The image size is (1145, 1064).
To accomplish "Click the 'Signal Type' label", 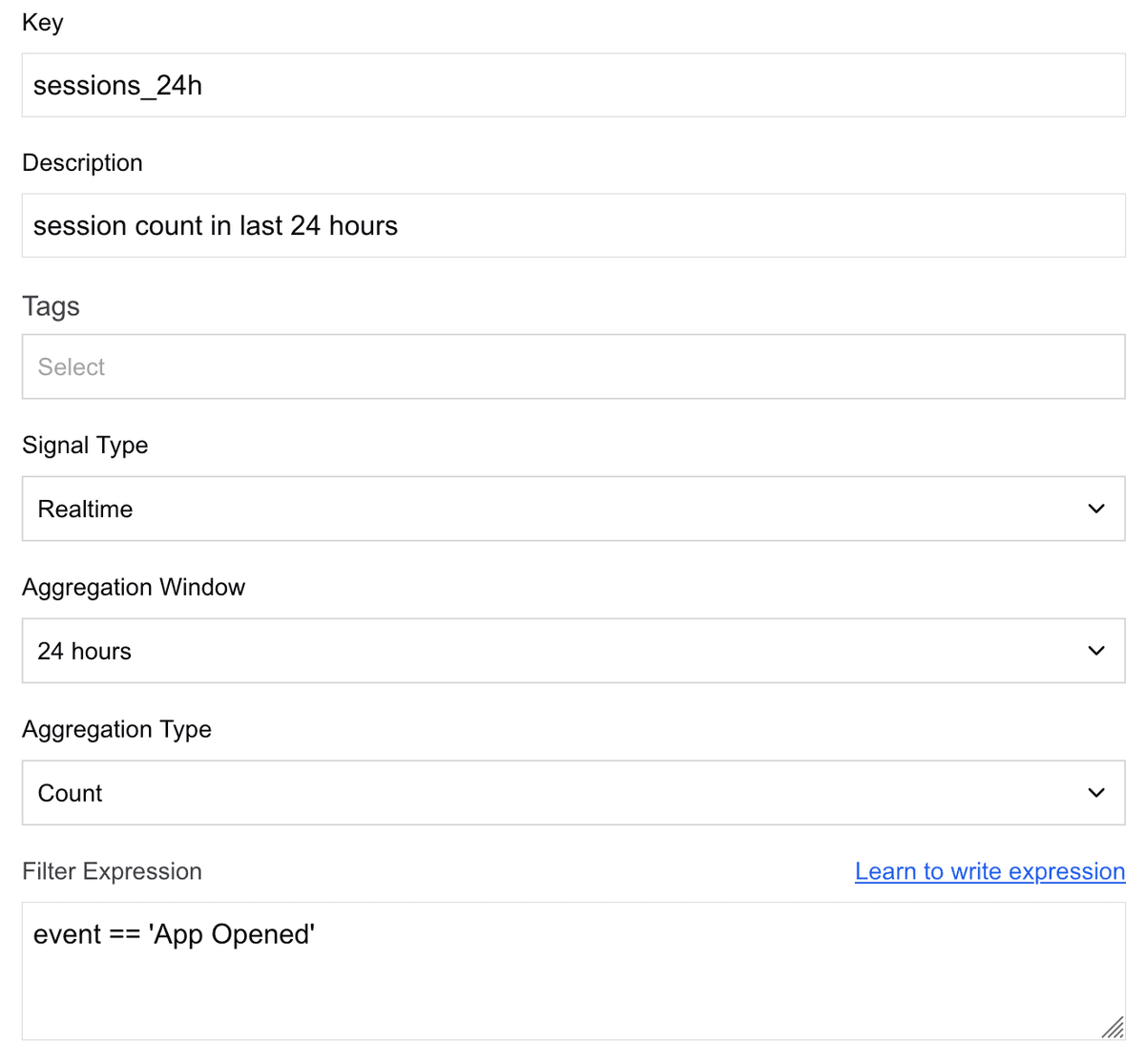I will click(x=85, y=446).
